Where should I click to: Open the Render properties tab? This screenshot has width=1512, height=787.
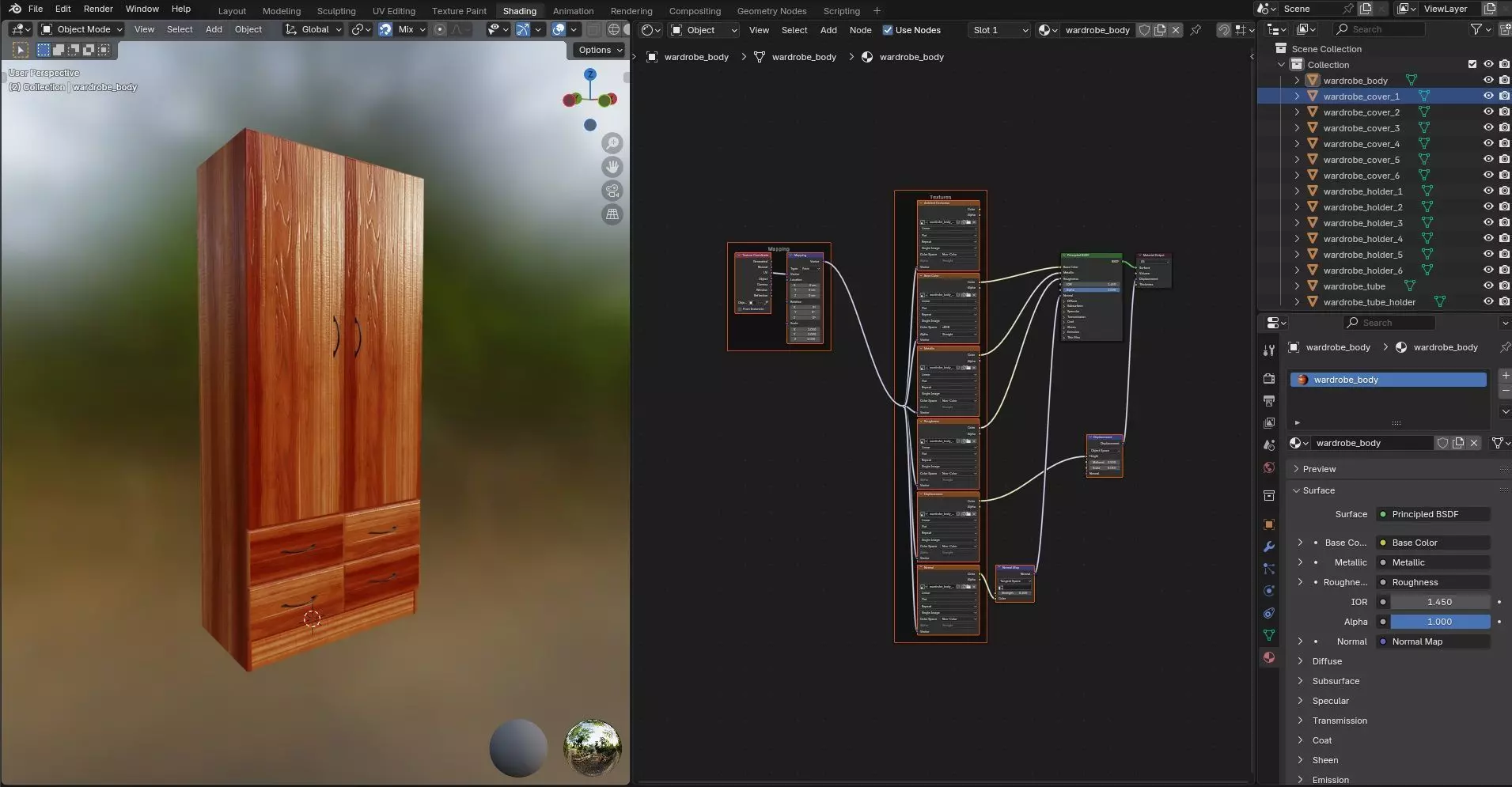pos(1269,378)
